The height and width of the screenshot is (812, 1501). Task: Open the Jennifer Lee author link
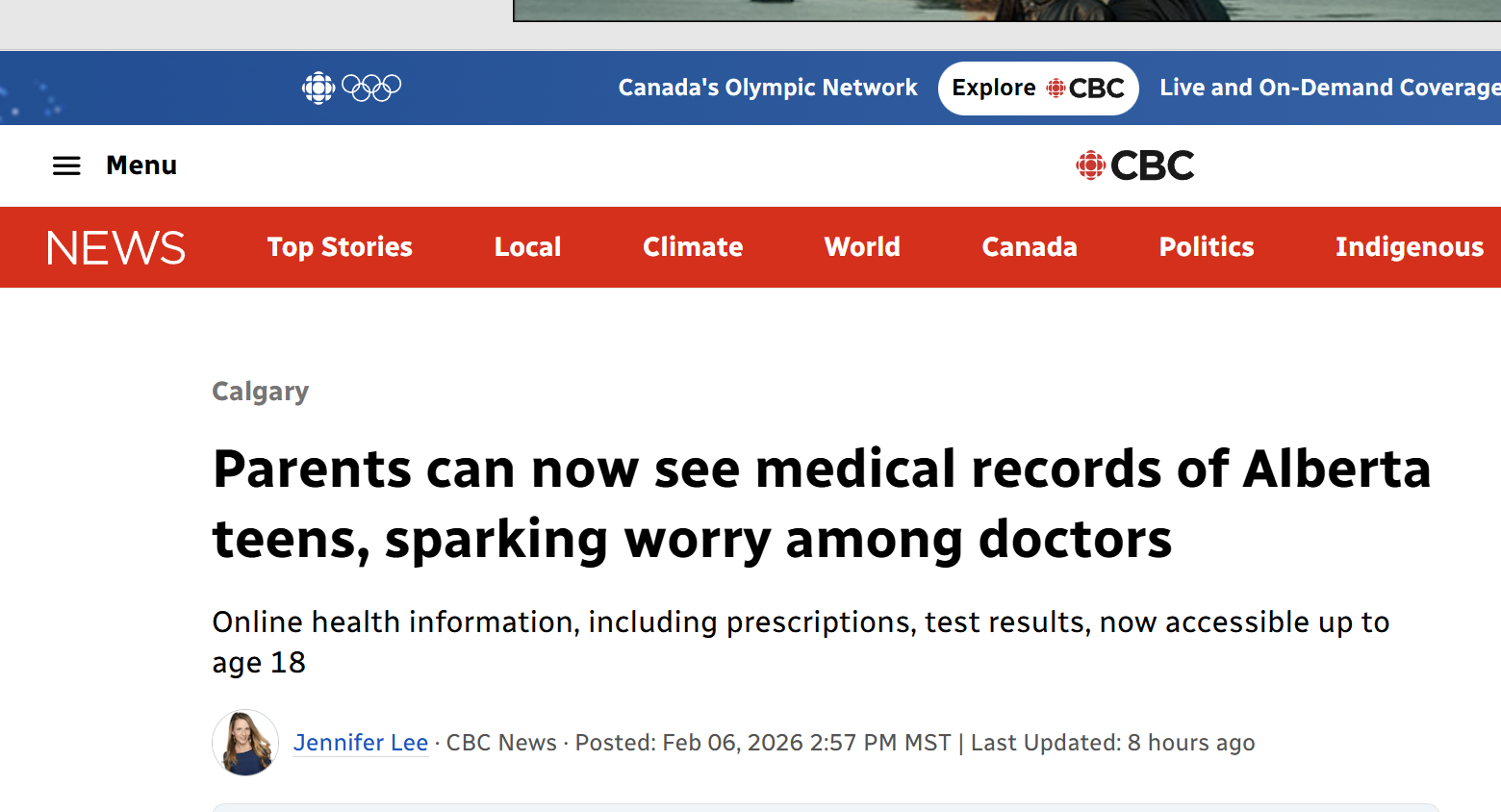tap(361, 743)
